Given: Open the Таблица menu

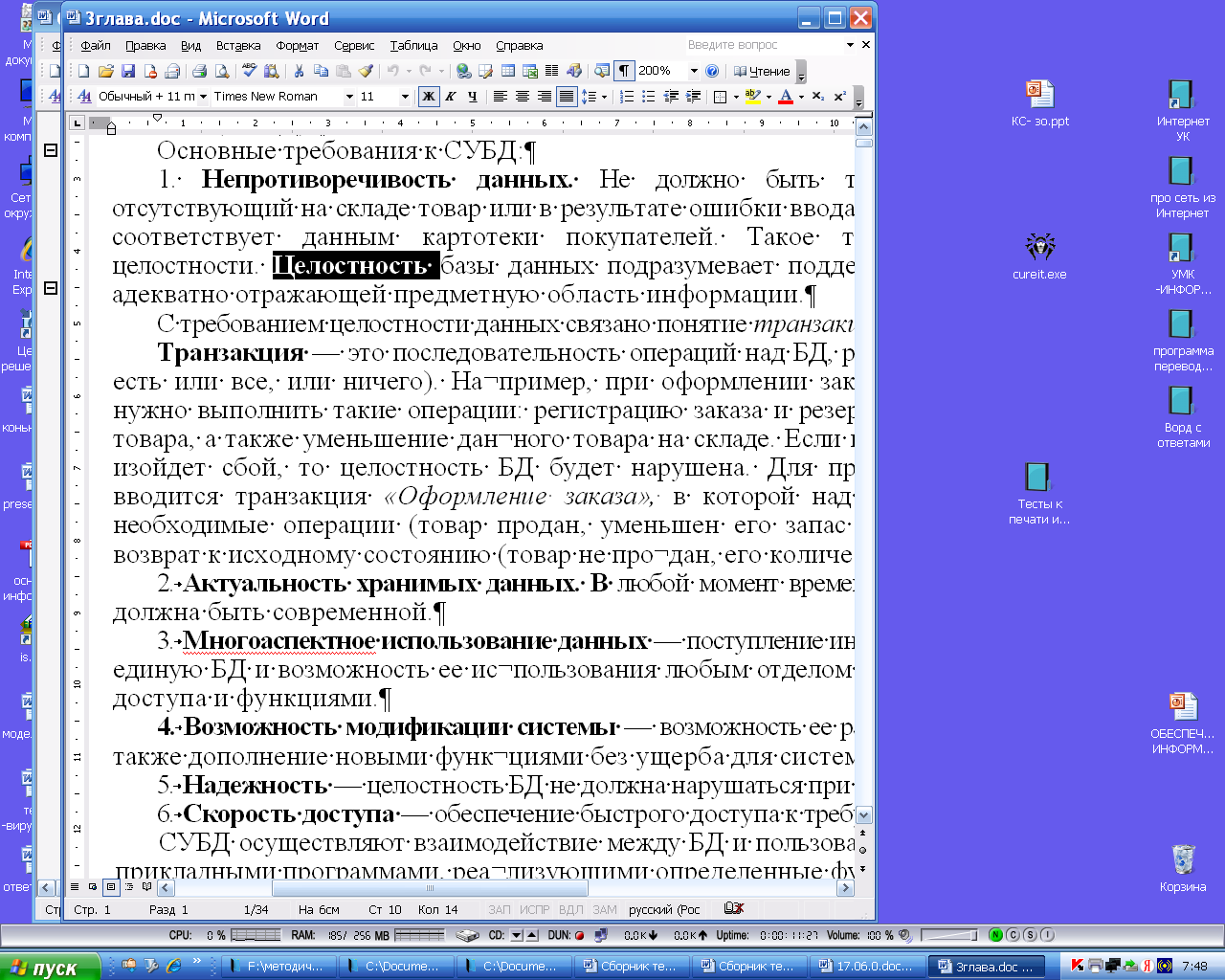Looking at the screenshot, I should pos(413,45).
